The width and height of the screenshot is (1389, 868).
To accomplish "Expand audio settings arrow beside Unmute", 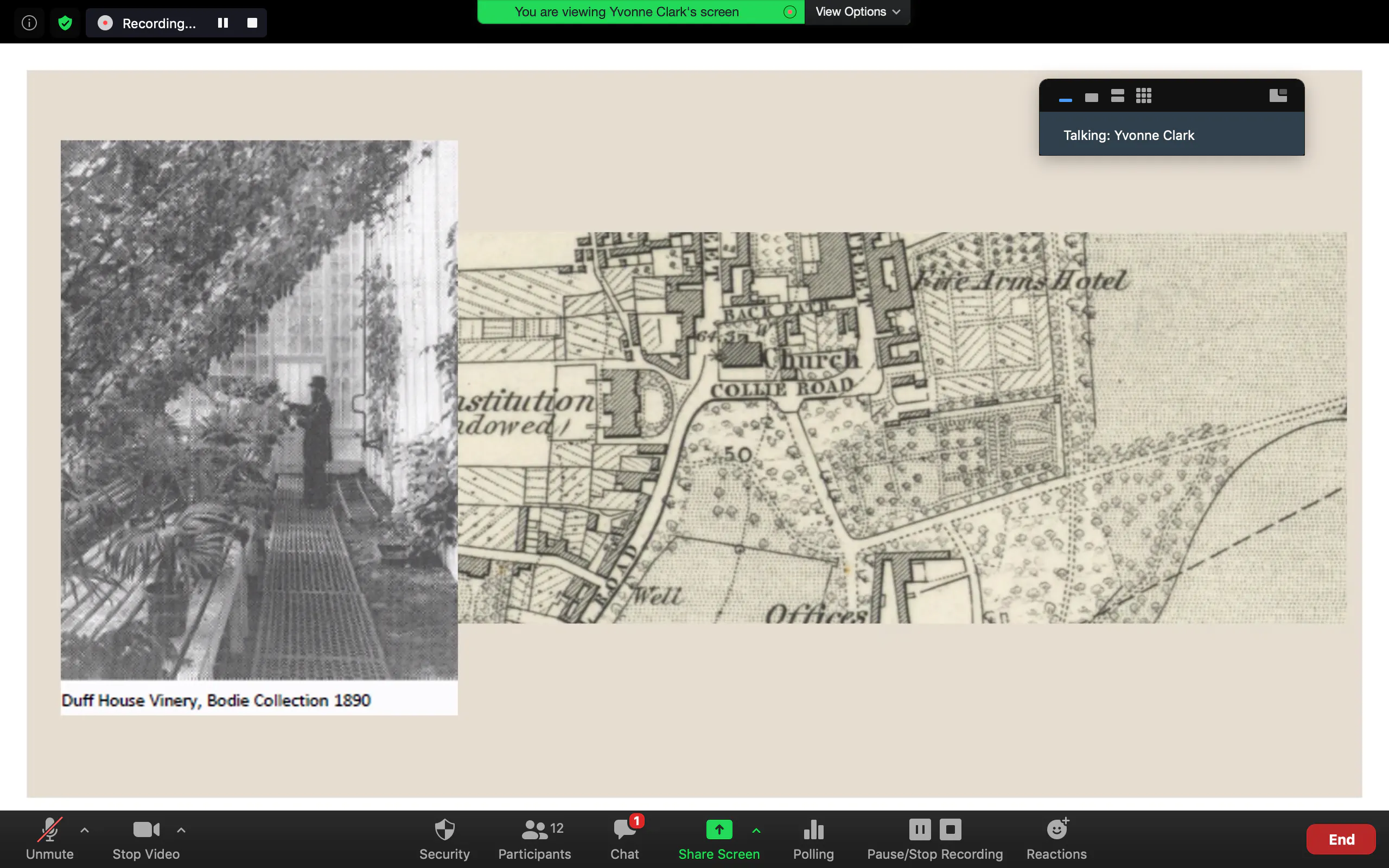I will pyautogui.click(x=85, y=829).
